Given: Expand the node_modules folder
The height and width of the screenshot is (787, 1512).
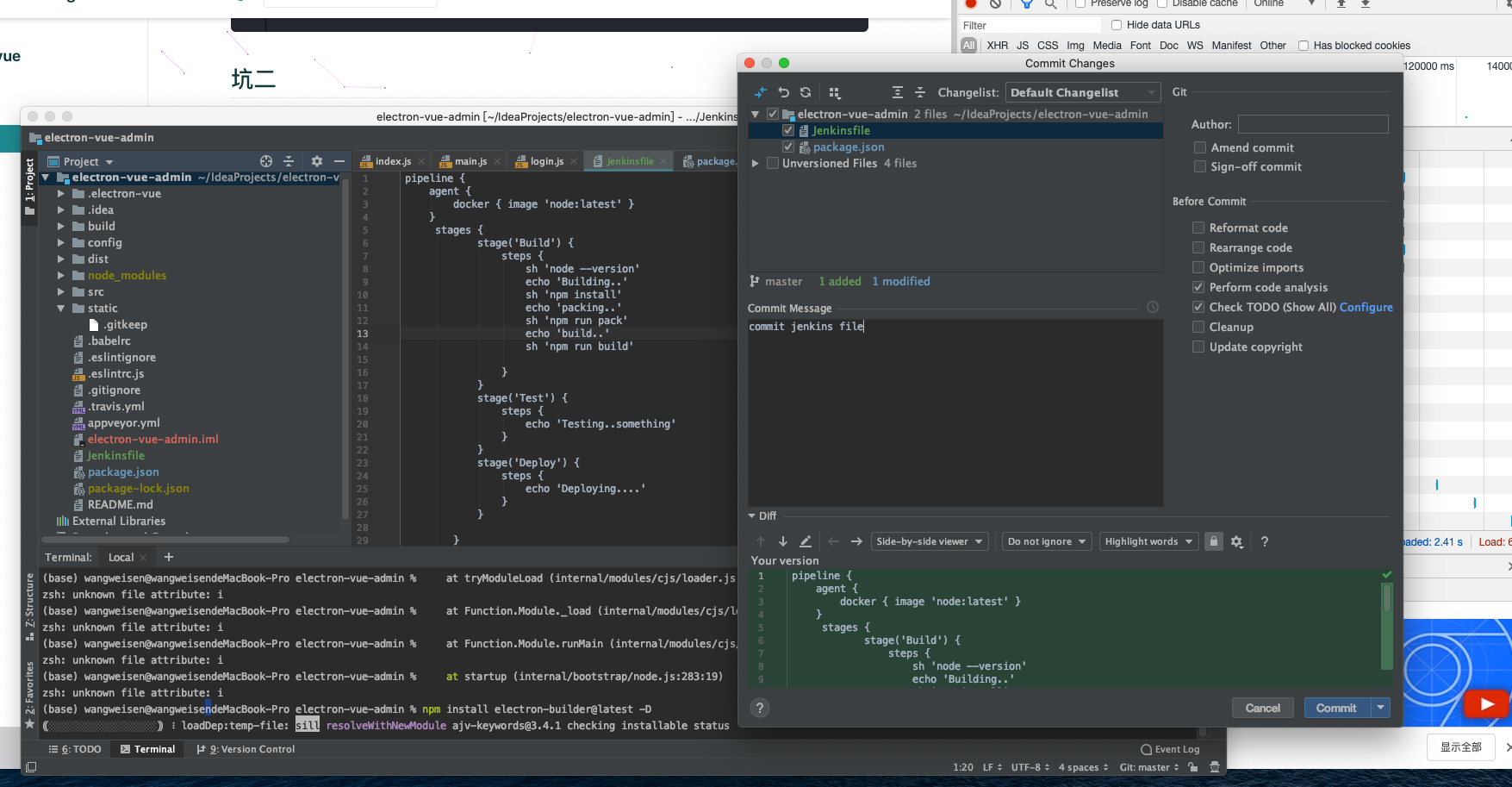Looking at the screenshot, I should tap(61, 276).
